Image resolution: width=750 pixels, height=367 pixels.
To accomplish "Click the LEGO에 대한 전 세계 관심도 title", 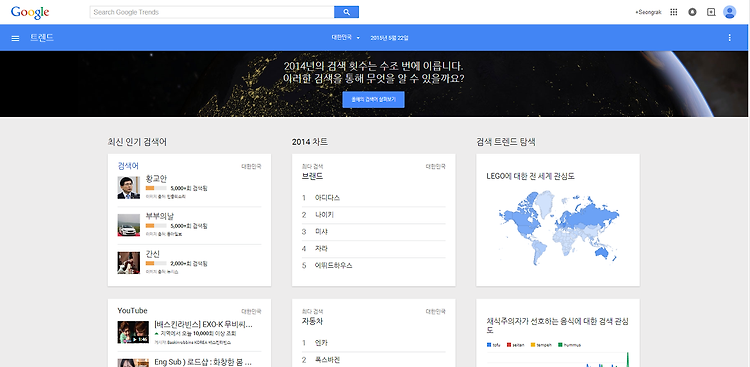I will [x=530, y=177].
